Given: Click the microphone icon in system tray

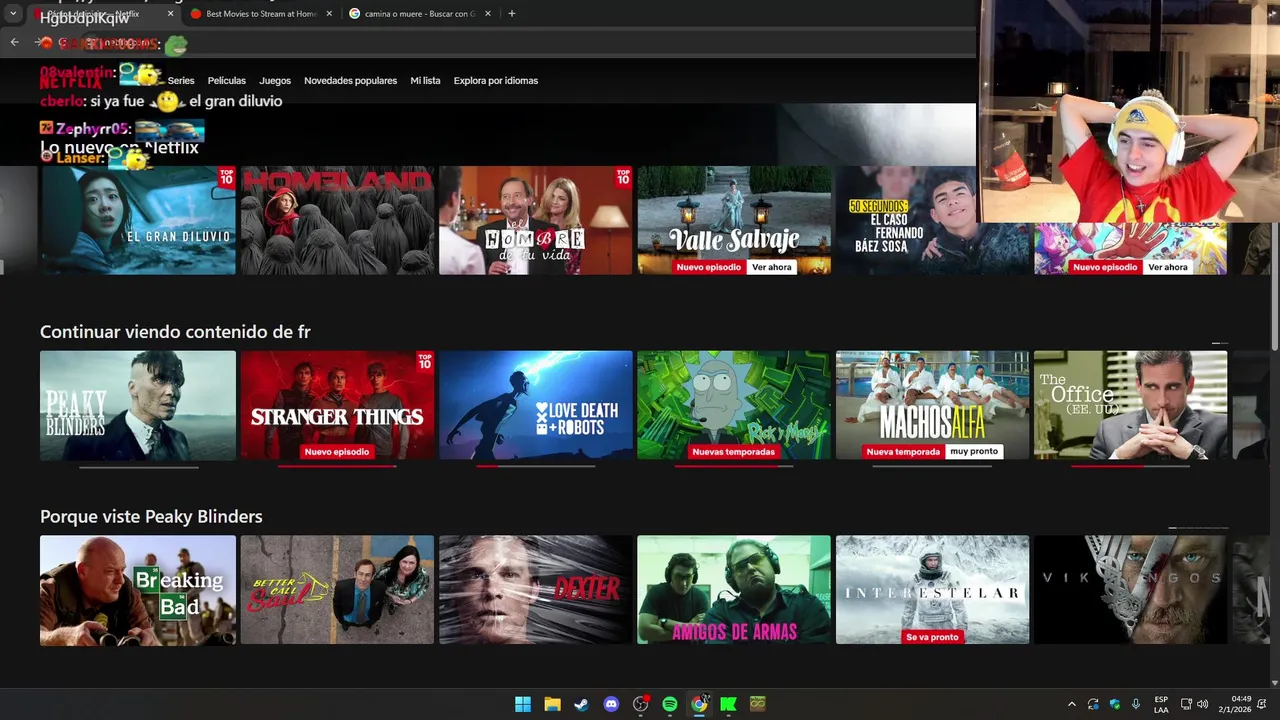Looking at the screenshot, I should (1136, 704).
